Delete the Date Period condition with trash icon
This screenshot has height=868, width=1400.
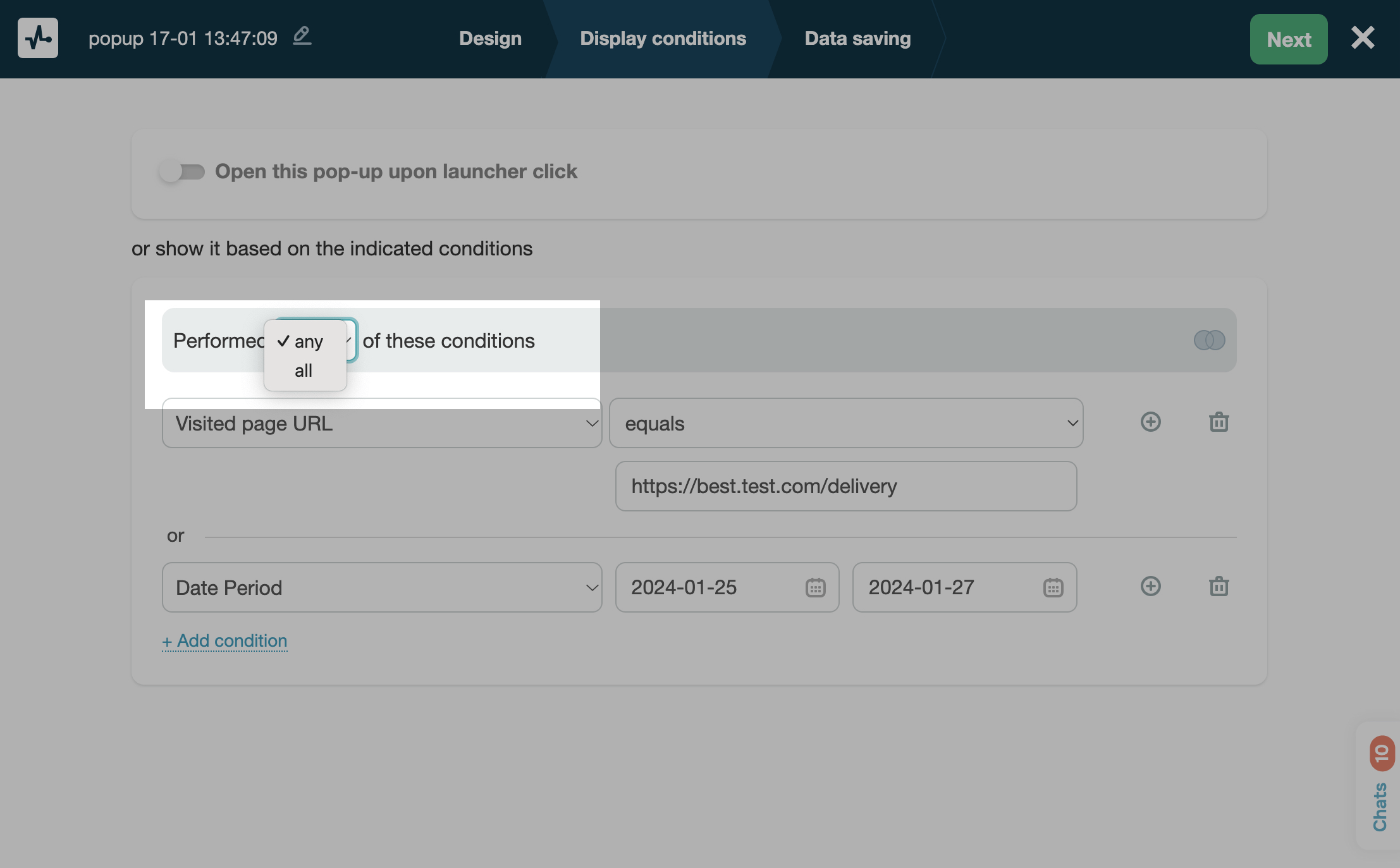1219,587
